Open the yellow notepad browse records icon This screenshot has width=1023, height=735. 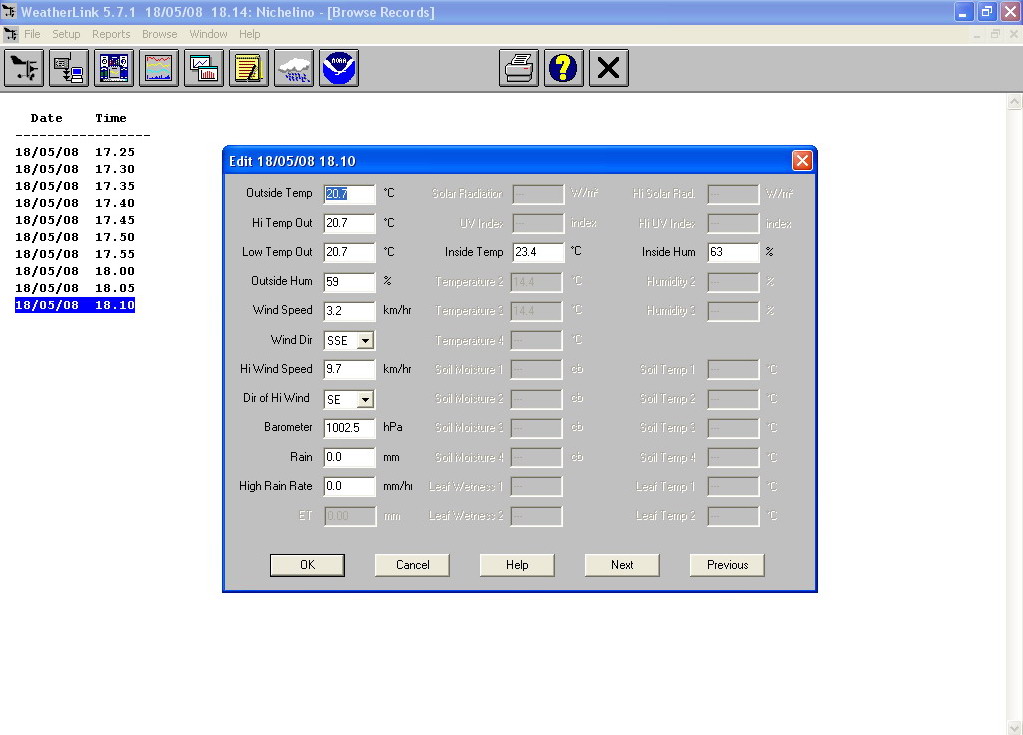click(249, 68)
